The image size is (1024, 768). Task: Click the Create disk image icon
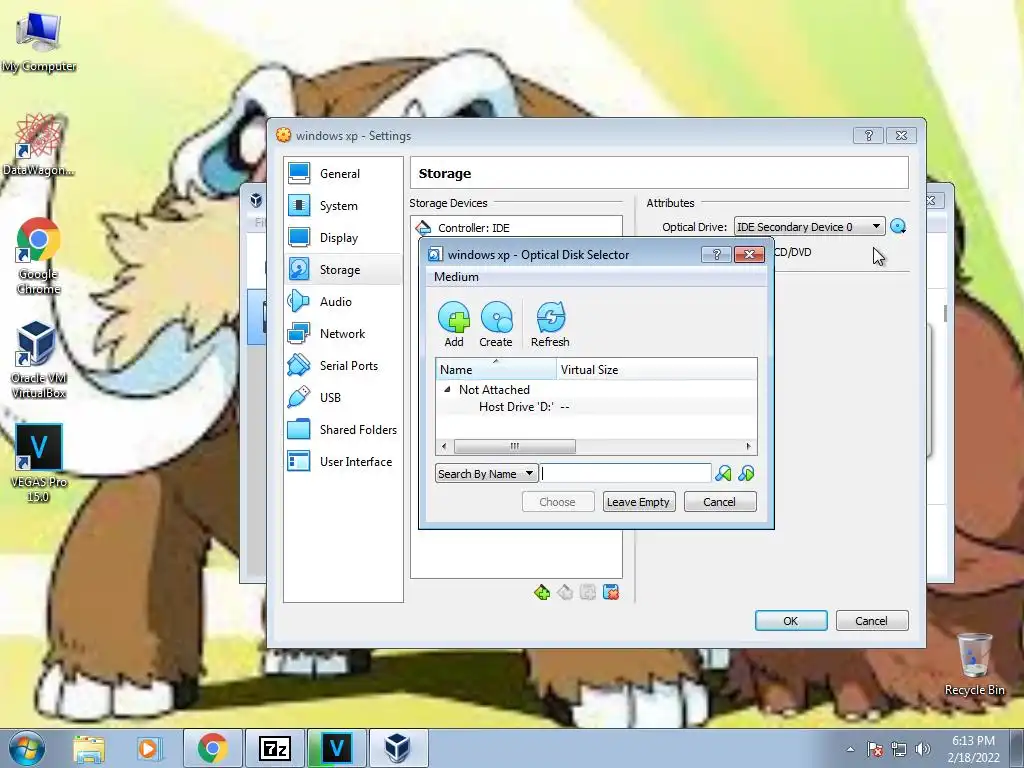pos(496,324)
